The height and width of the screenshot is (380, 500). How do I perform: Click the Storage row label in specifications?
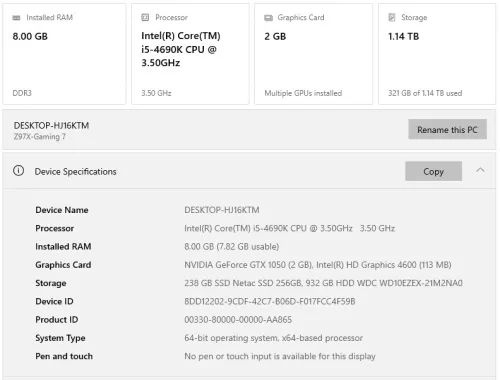(x=51, y=283)
